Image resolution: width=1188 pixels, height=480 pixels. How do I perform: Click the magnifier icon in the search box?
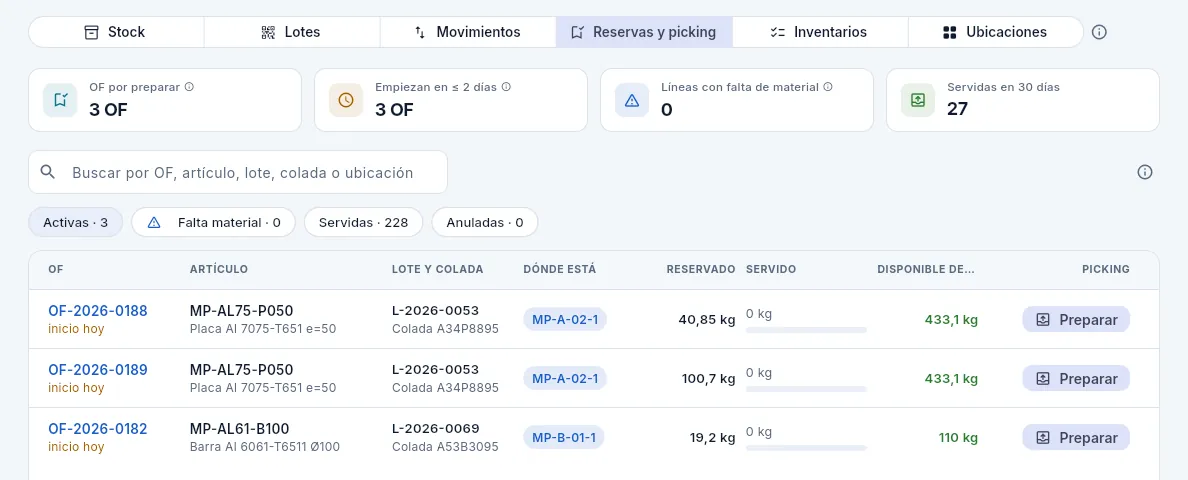click(48, 172)
